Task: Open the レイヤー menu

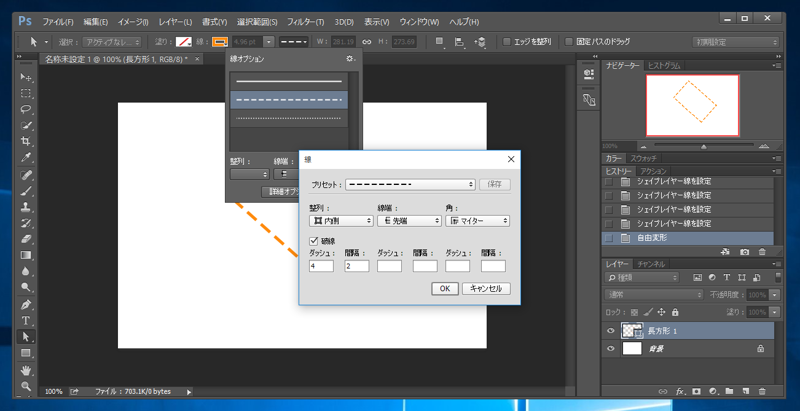Action: pos(175,22)
